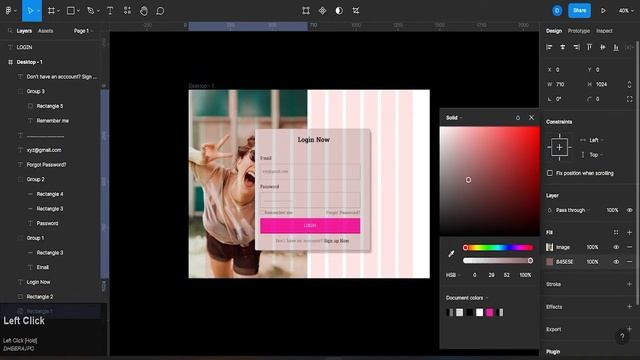Image resolution: width=640 pixels, height=360 pixels.
Task: Close the color picker panel
Action: [531, 118]
